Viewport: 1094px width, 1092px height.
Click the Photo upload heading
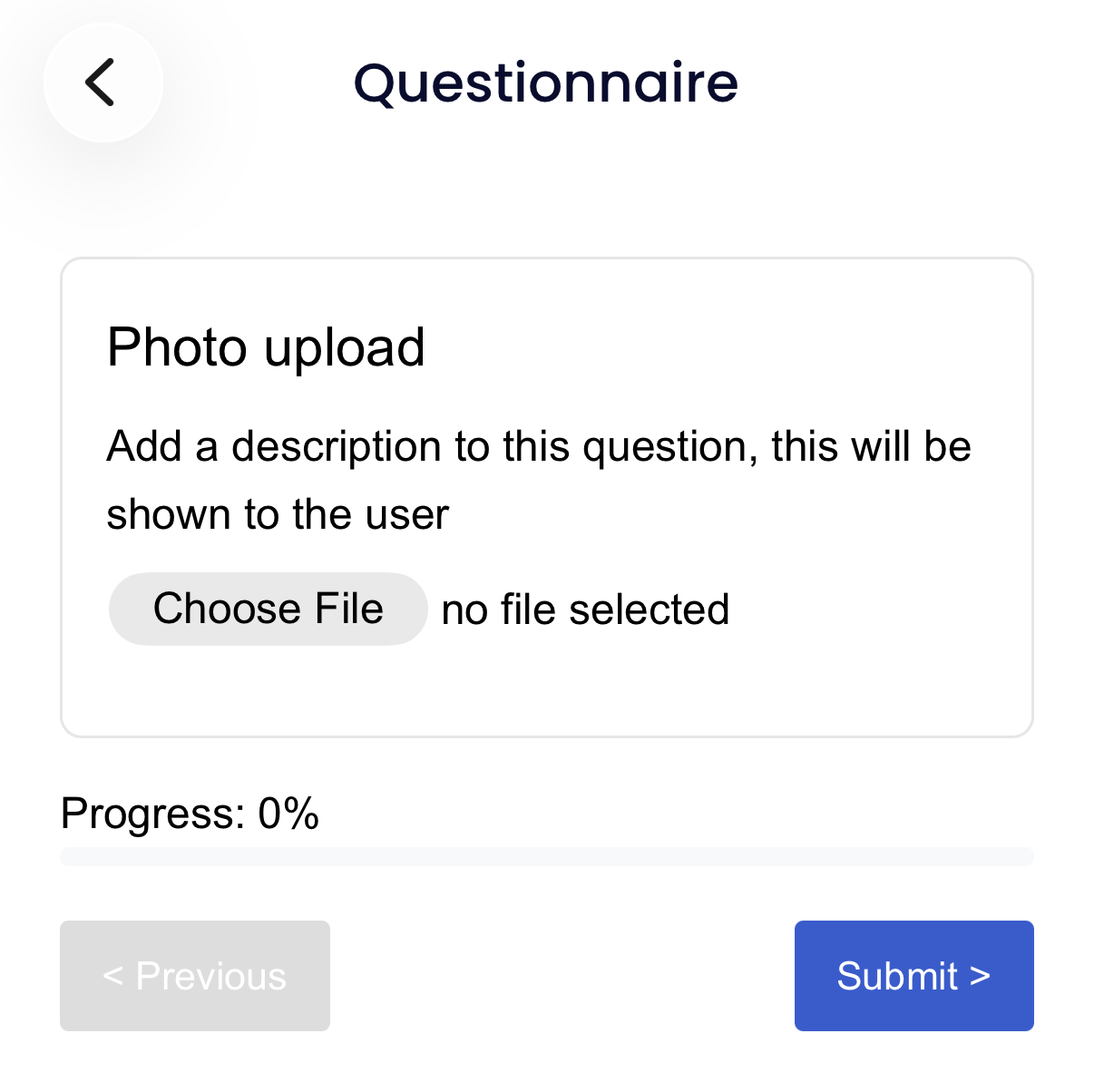click(266, 347)
